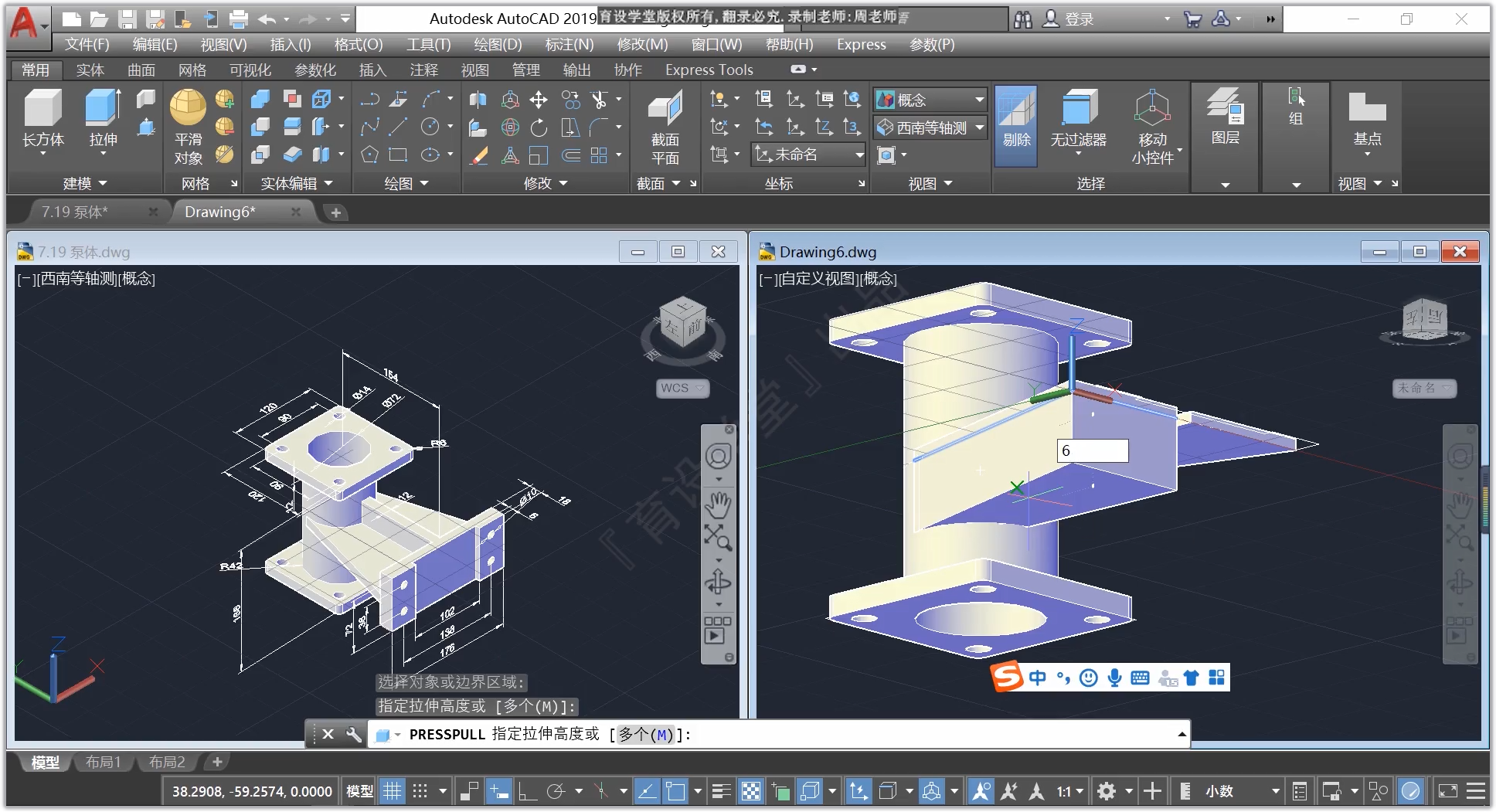Toggle Clean Screen in status bar
1496x812 pixels.
tap(1447, 791)
